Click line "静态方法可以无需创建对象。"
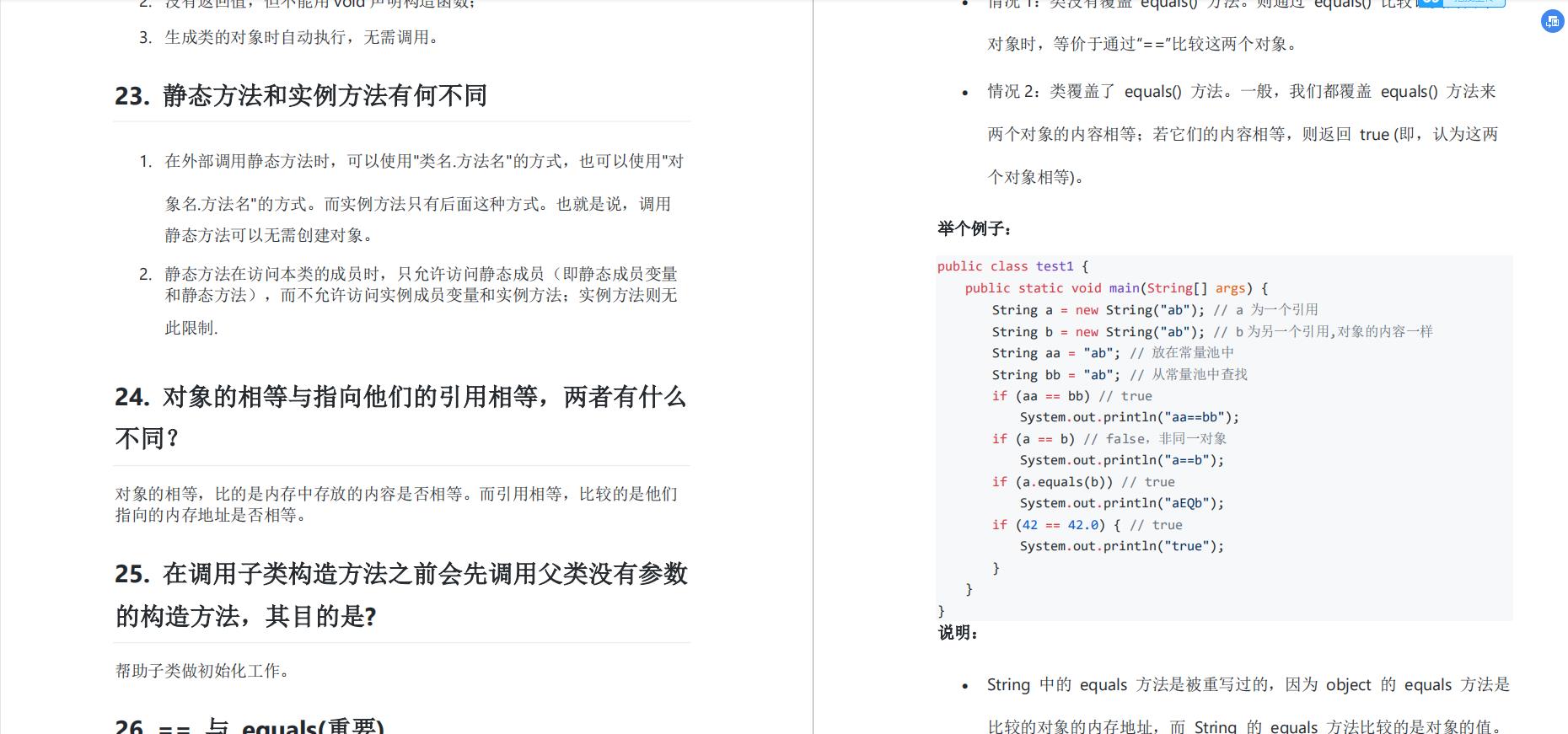Viewport: 1568px width, 734px height. 268,235
